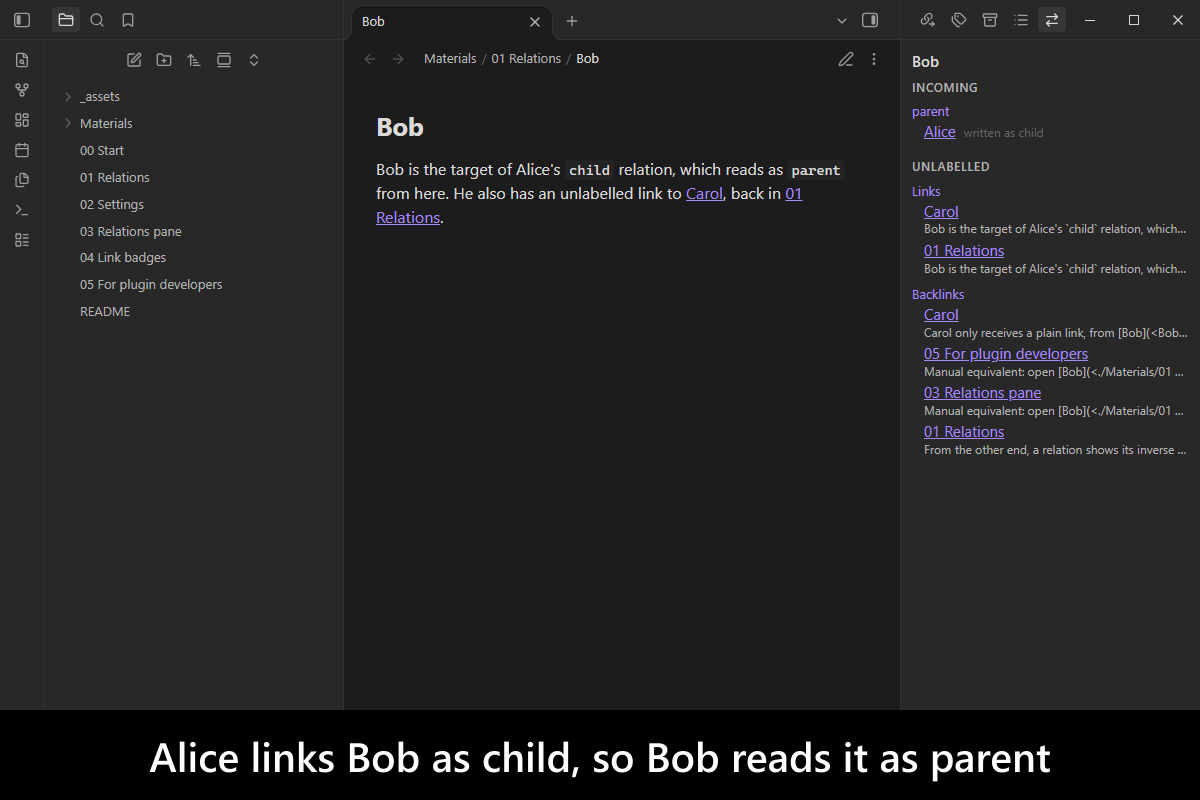Click the INCOMING section header
The width and height of the screenshot is (1200, 800).
[945, 88]
